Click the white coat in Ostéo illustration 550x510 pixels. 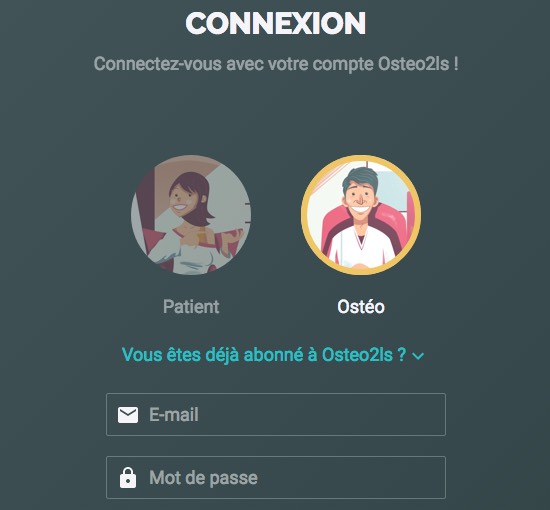point(361,247)
